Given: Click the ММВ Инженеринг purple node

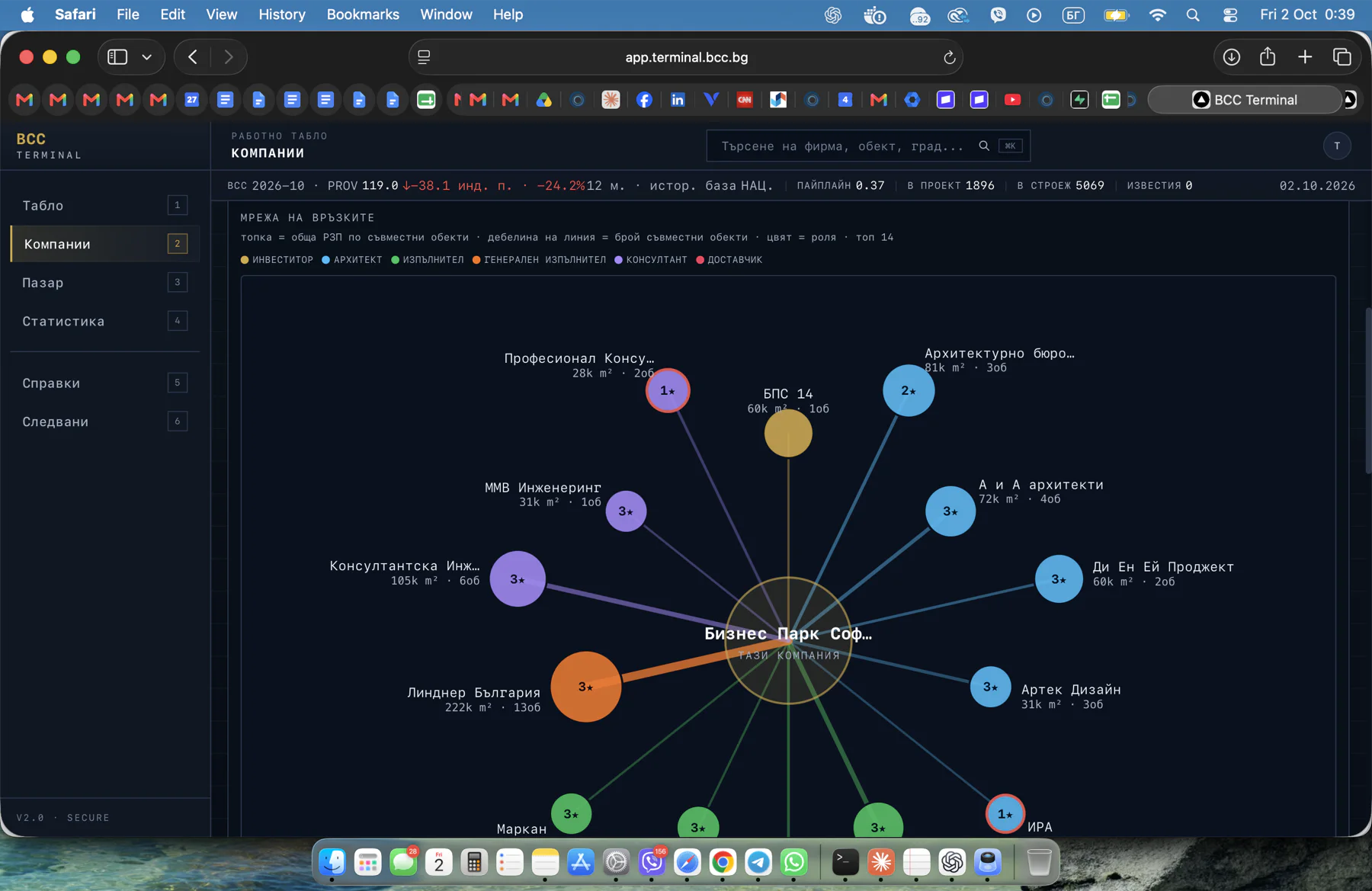Looking at the screenshot, I should coord(626,511).
